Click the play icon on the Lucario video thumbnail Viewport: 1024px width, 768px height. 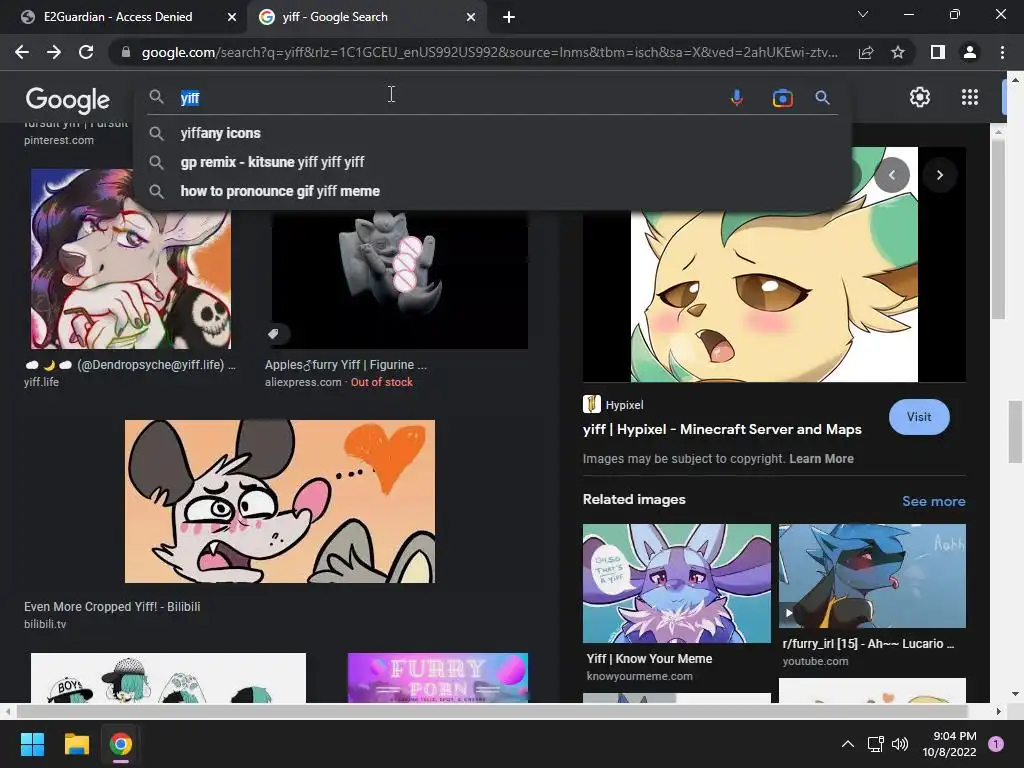tap(789, 613)
